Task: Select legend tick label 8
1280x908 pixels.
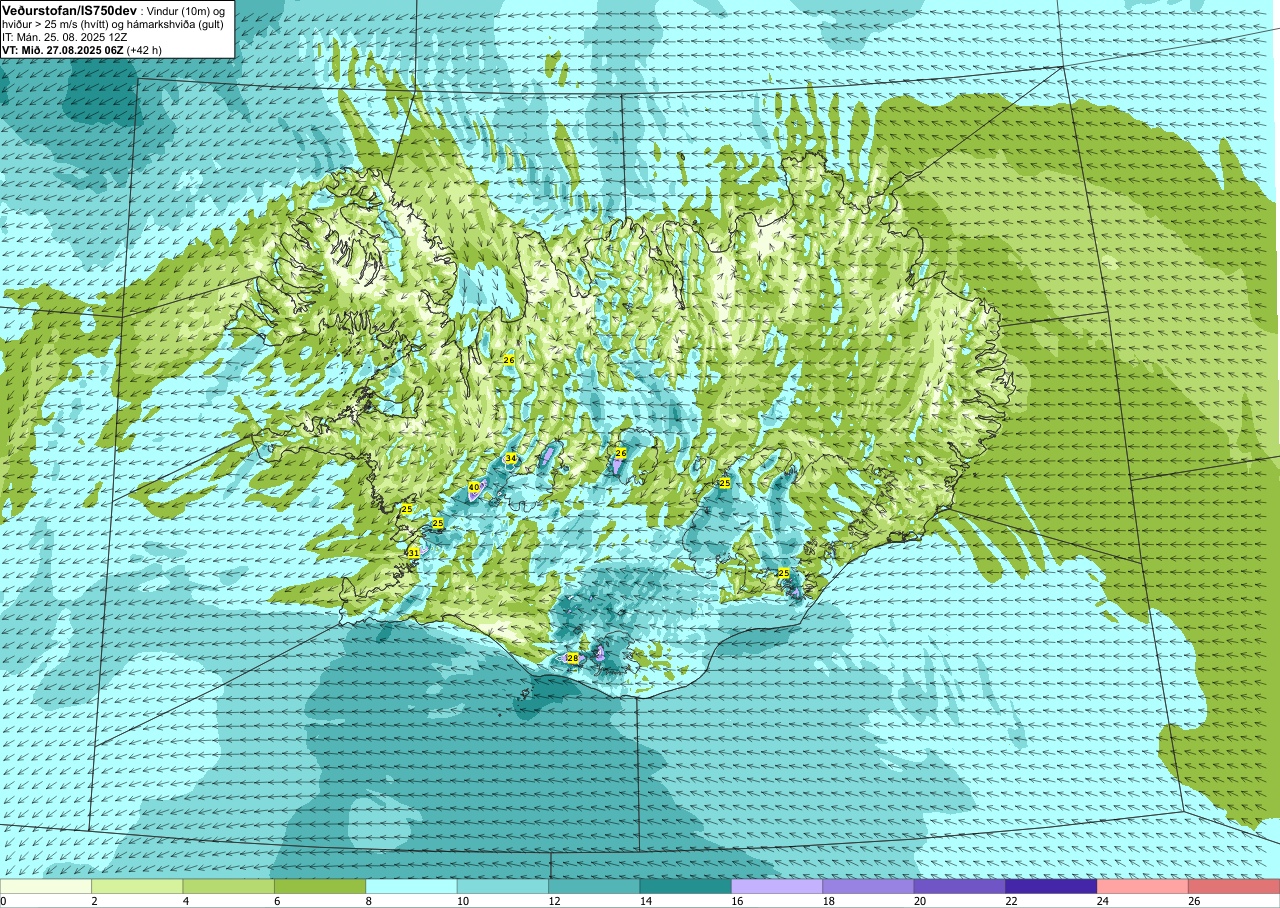Action: coord(369,901)
